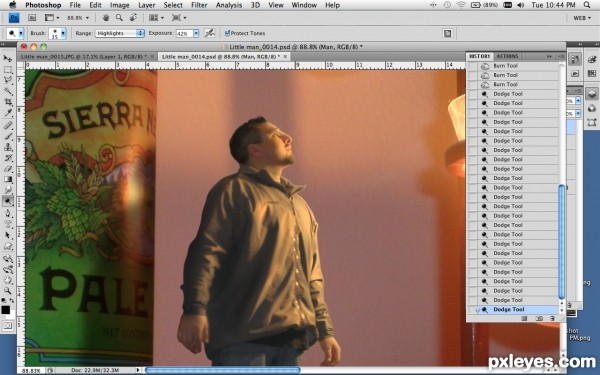Switch to the Actions panel tab
600x375 pixels.
coord(507,56)
